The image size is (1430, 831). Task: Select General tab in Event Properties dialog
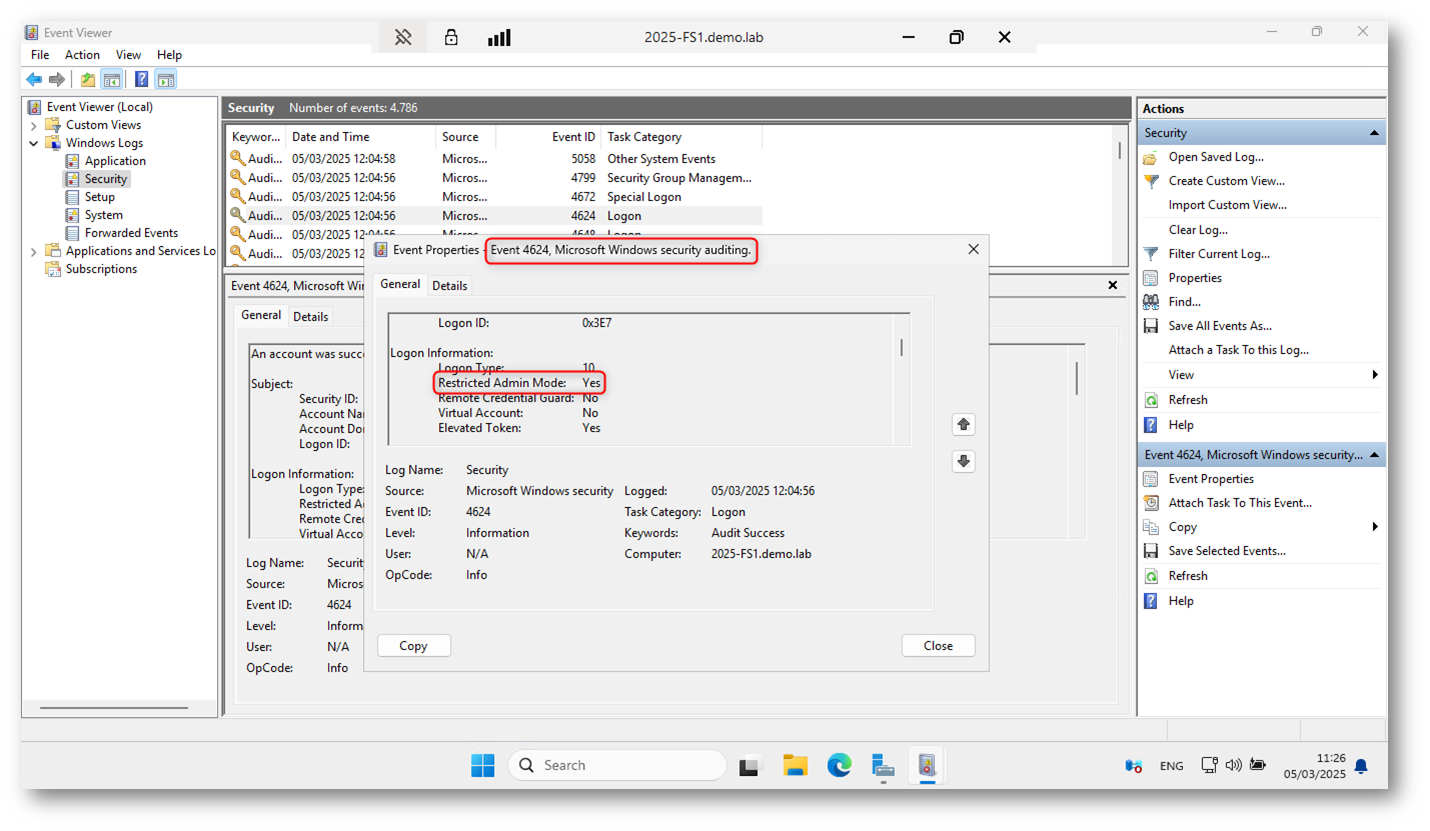click(x=401, y=284)
